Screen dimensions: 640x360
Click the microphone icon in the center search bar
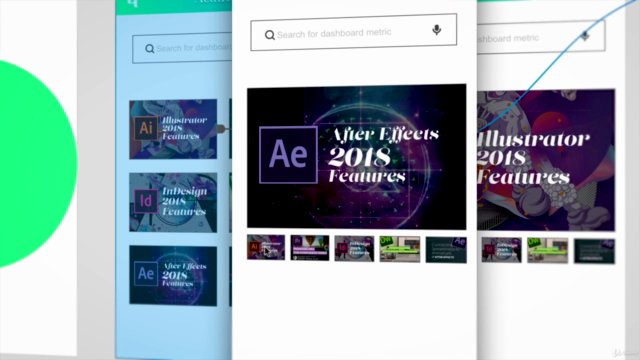click(x=436, y=30)
